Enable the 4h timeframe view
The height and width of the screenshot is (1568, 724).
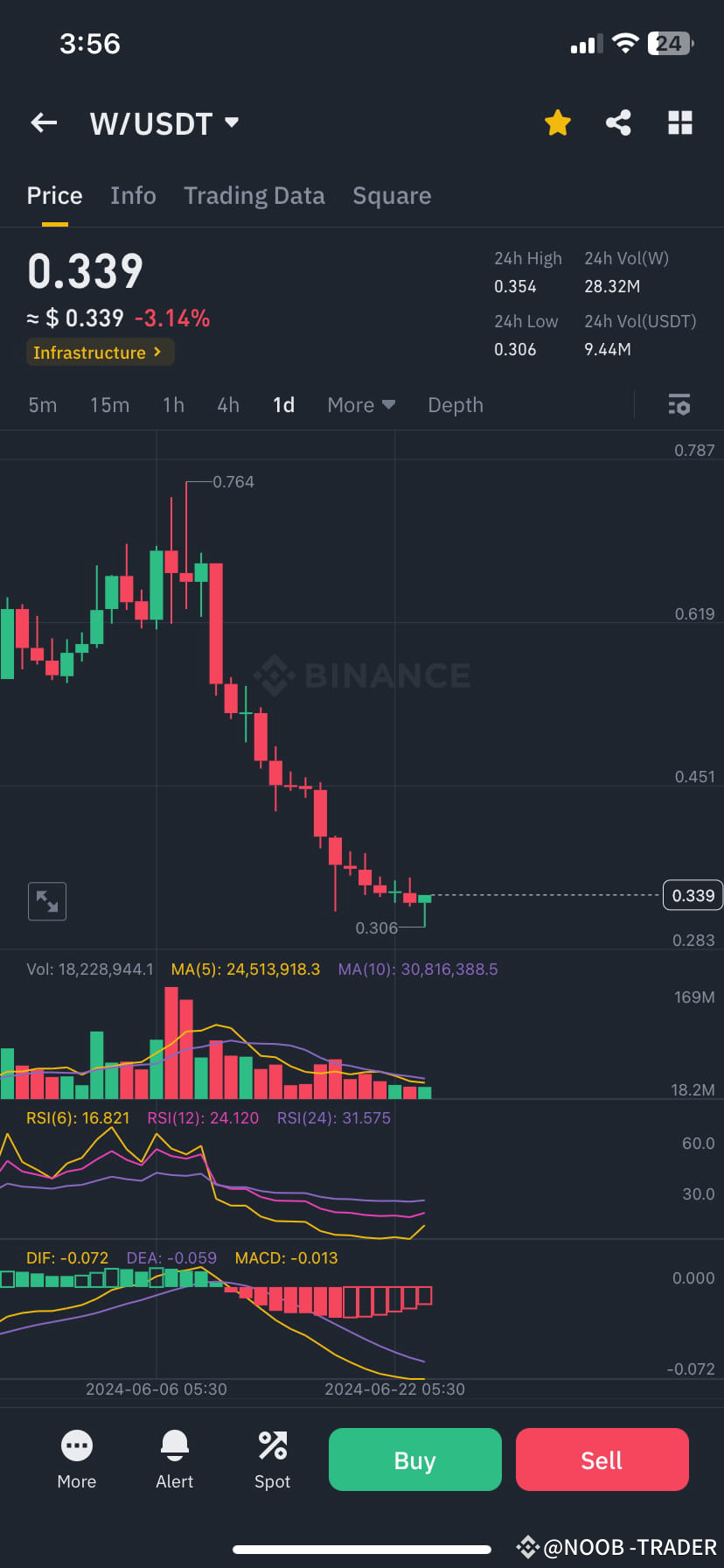pyautogui.click(x=227, y=404)
